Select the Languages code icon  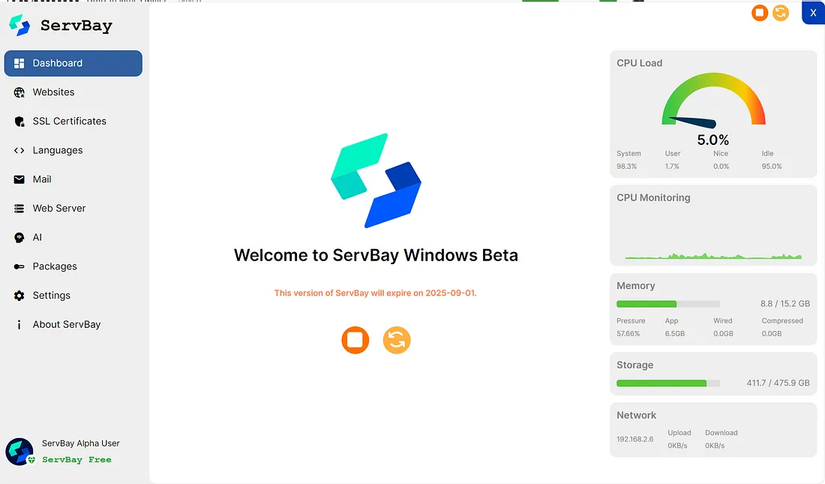click(19, 150)
